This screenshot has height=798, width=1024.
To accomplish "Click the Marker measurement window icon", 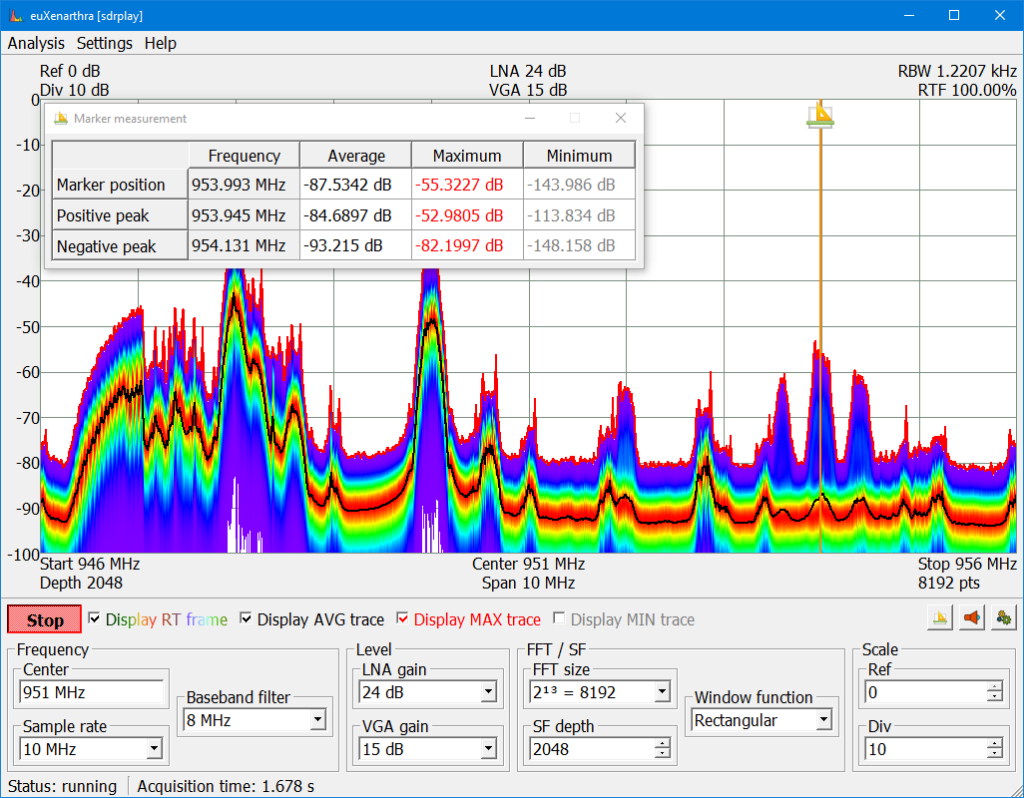I will (60, 118).
